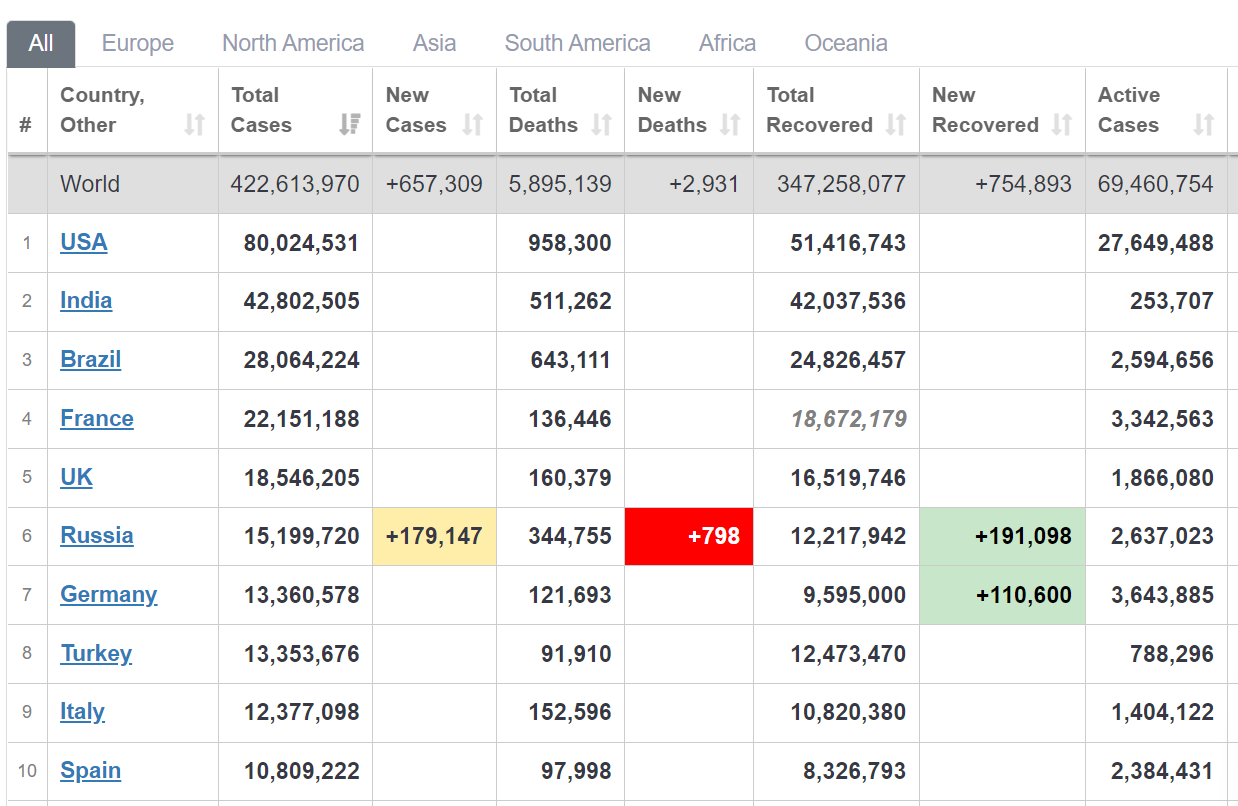Image resolution: width=1238 pixels, height=806 pixels.
Task: Click Russia new cases +179,147 cell
Action: tap(434, 536)
